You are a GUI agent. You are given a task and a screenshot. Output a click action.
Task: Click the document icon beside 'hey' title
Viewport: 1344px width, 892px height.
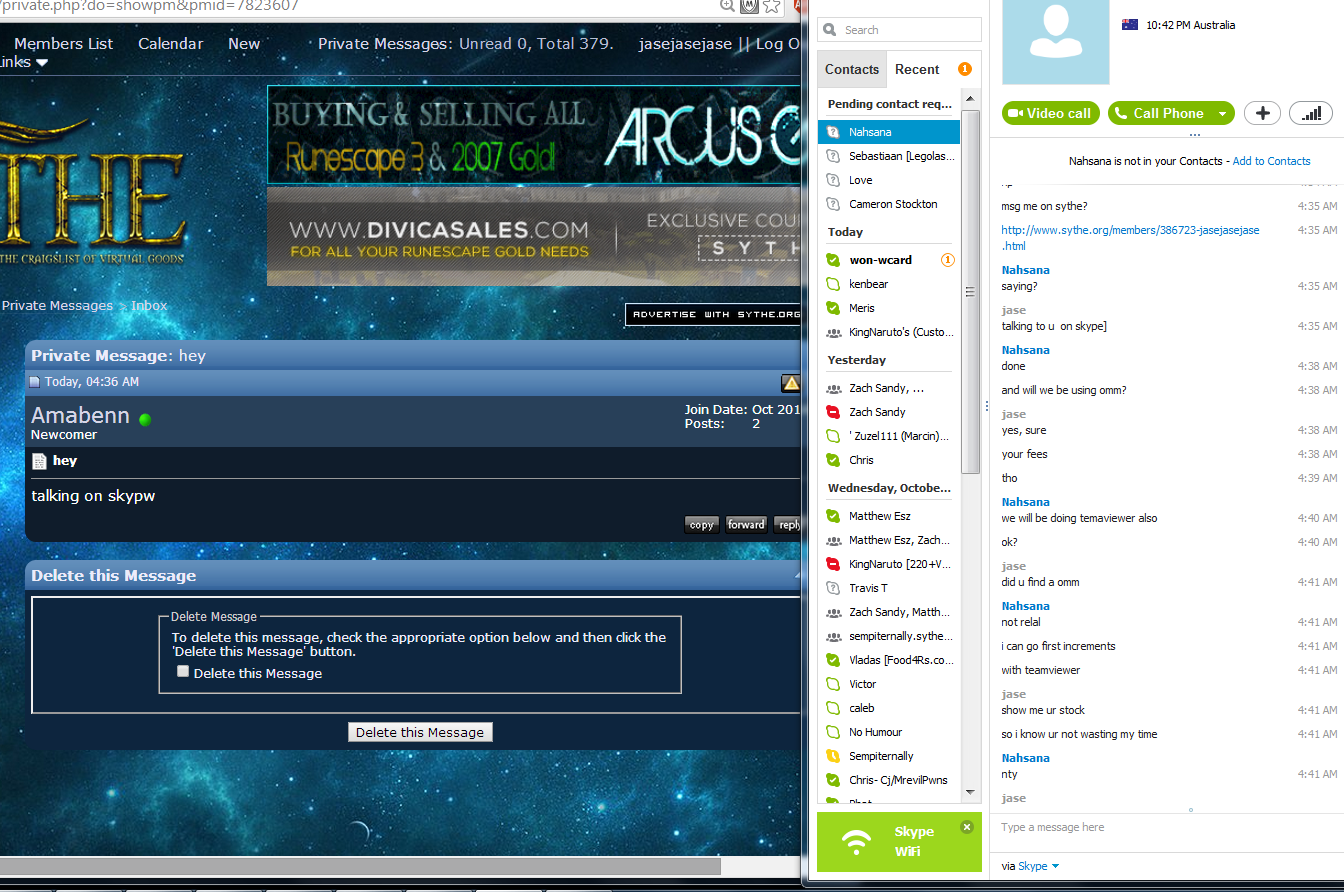[x=39, y=461]
